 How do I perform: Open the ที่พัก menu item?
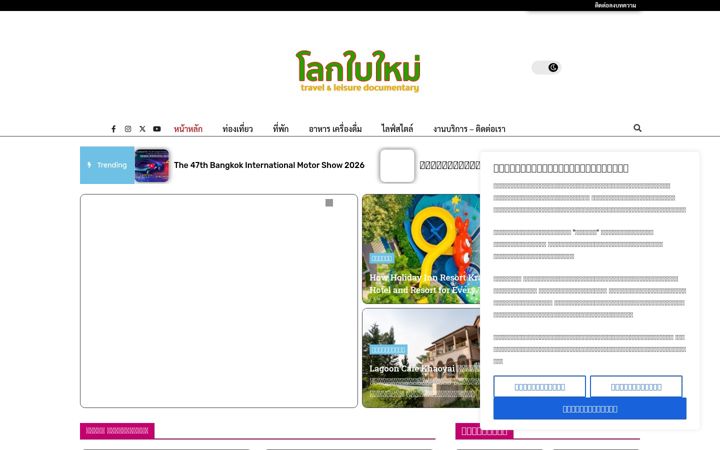[281, 129]
